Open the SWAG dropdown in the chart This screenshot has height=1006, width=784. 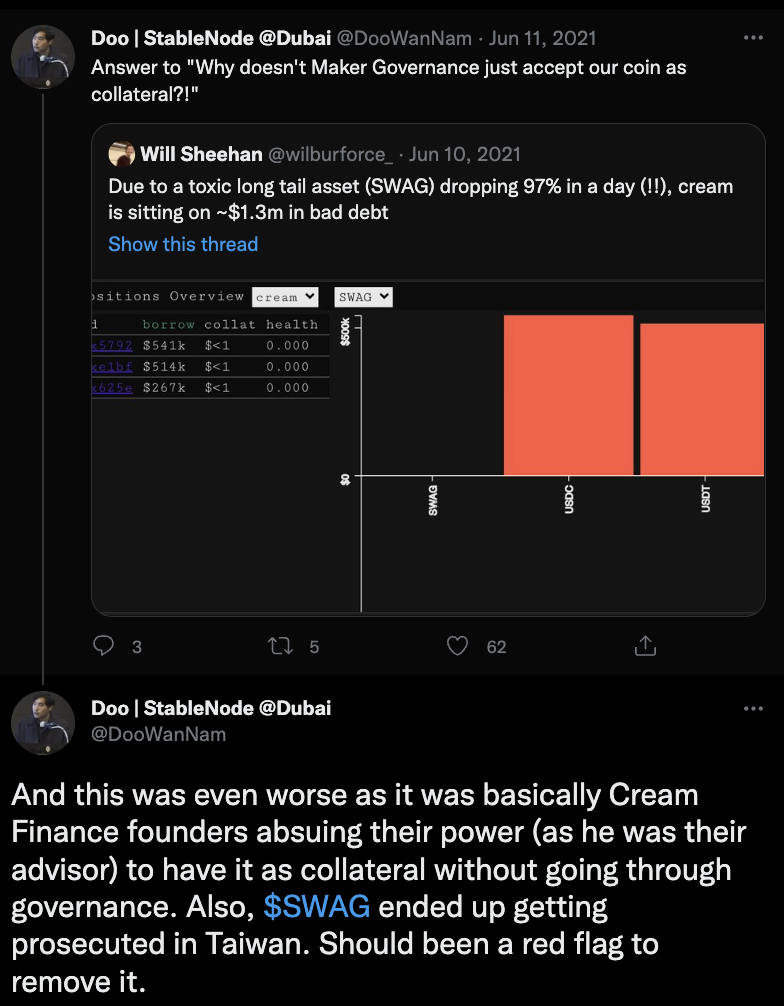(363, 297)
